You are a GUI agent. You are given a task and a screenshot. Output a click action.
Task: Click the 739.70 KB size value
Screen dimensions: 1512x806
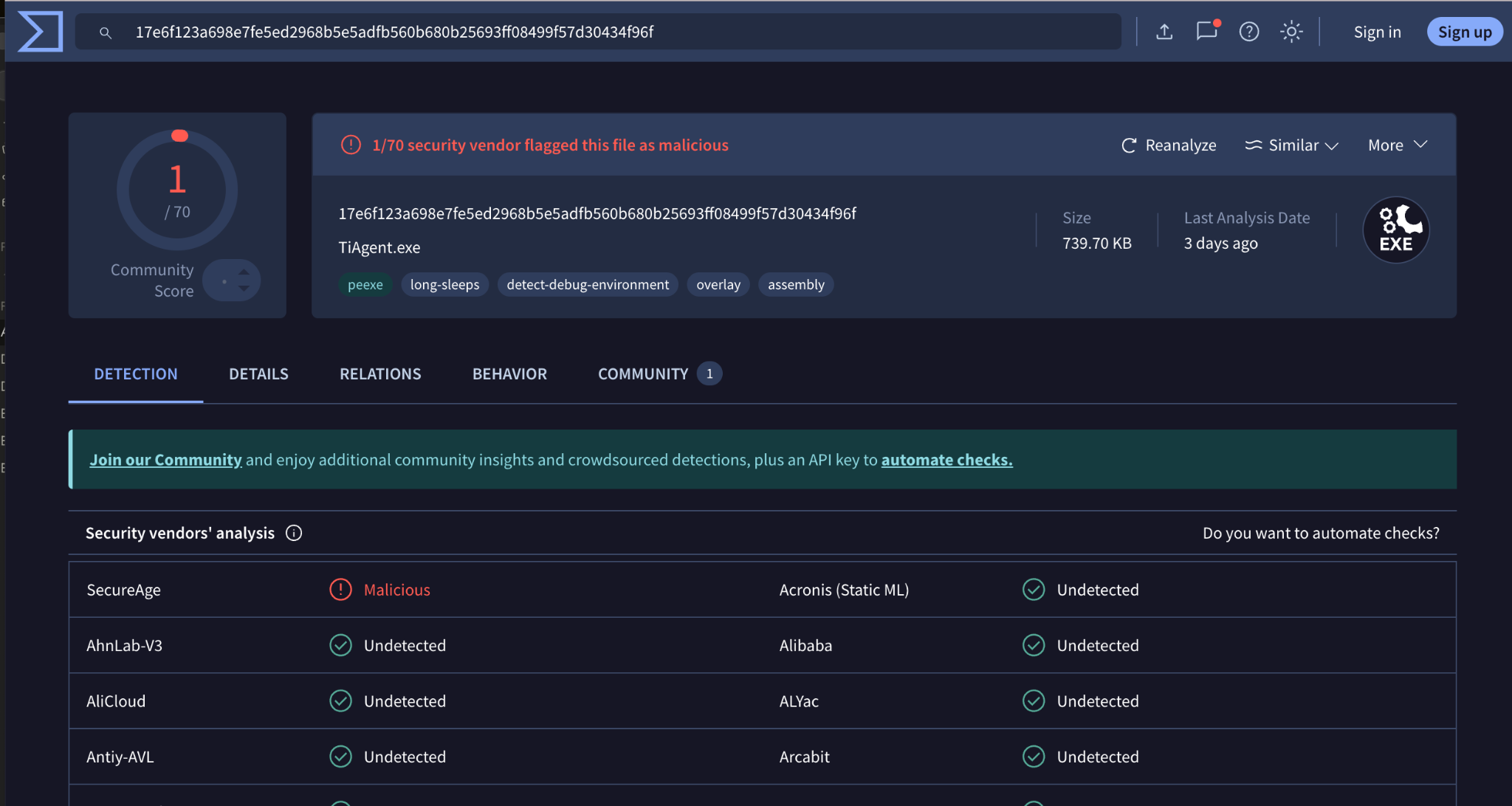coord(1096,243)
